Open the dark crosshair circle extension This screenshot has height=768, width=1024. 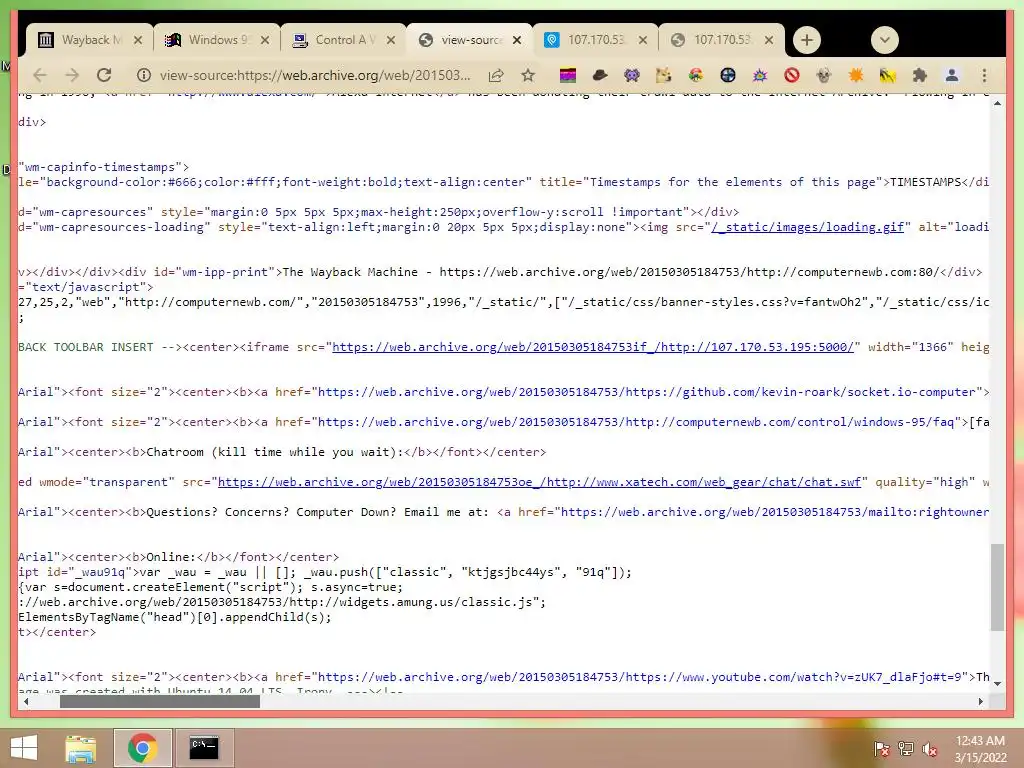tap(728, 75)
